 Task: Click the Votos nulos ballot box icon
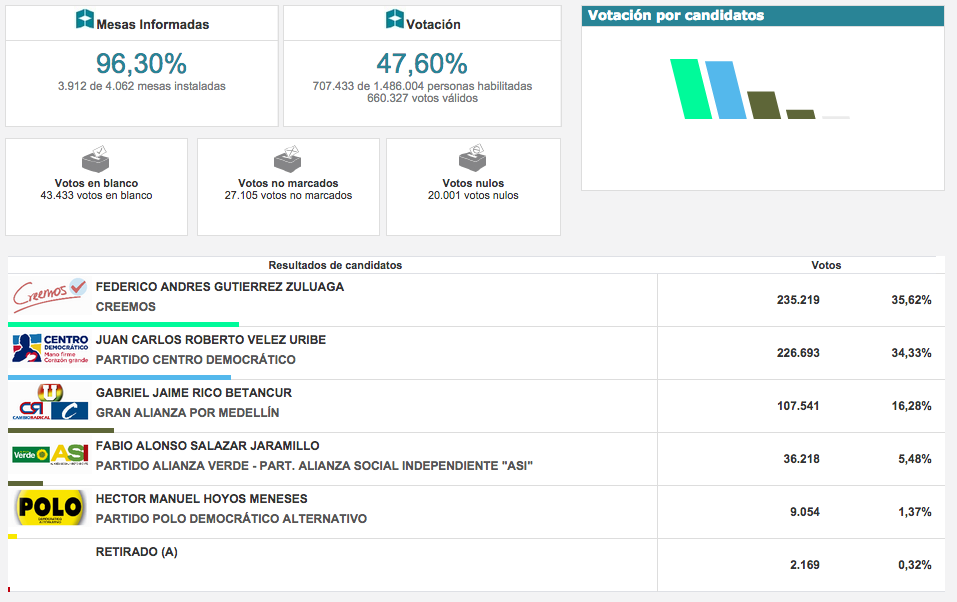coord(472,158)
